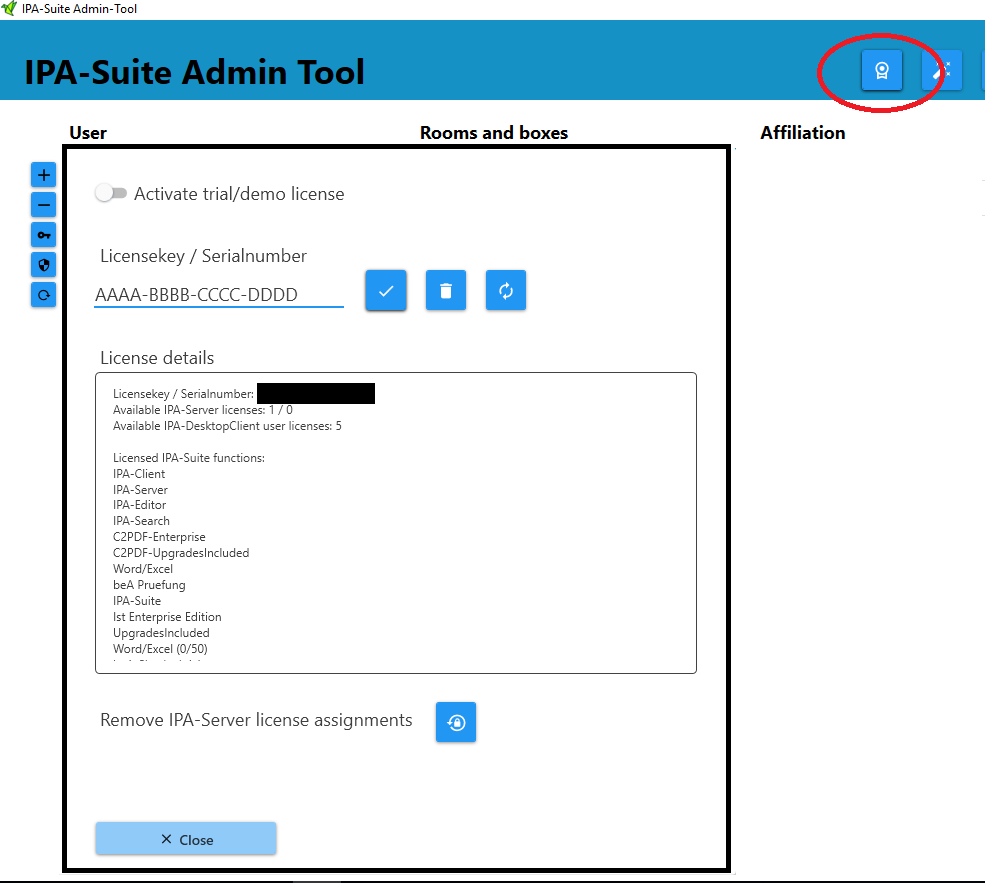
Task: Click the plus button to add user
Action: click(x=43, y=175)
